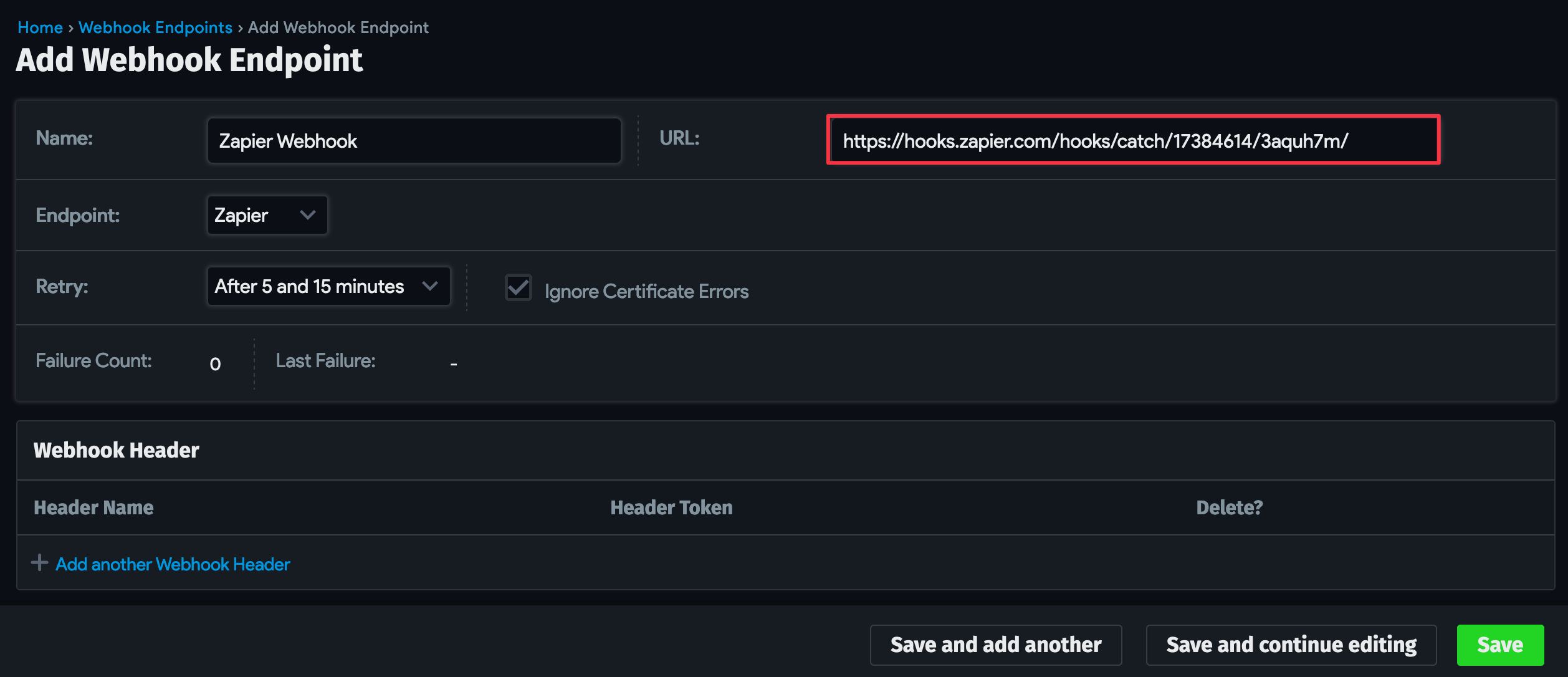Open the Endpoint dropdown showing Zapier
Screen dimensions: 1568x677
[267, 215]
